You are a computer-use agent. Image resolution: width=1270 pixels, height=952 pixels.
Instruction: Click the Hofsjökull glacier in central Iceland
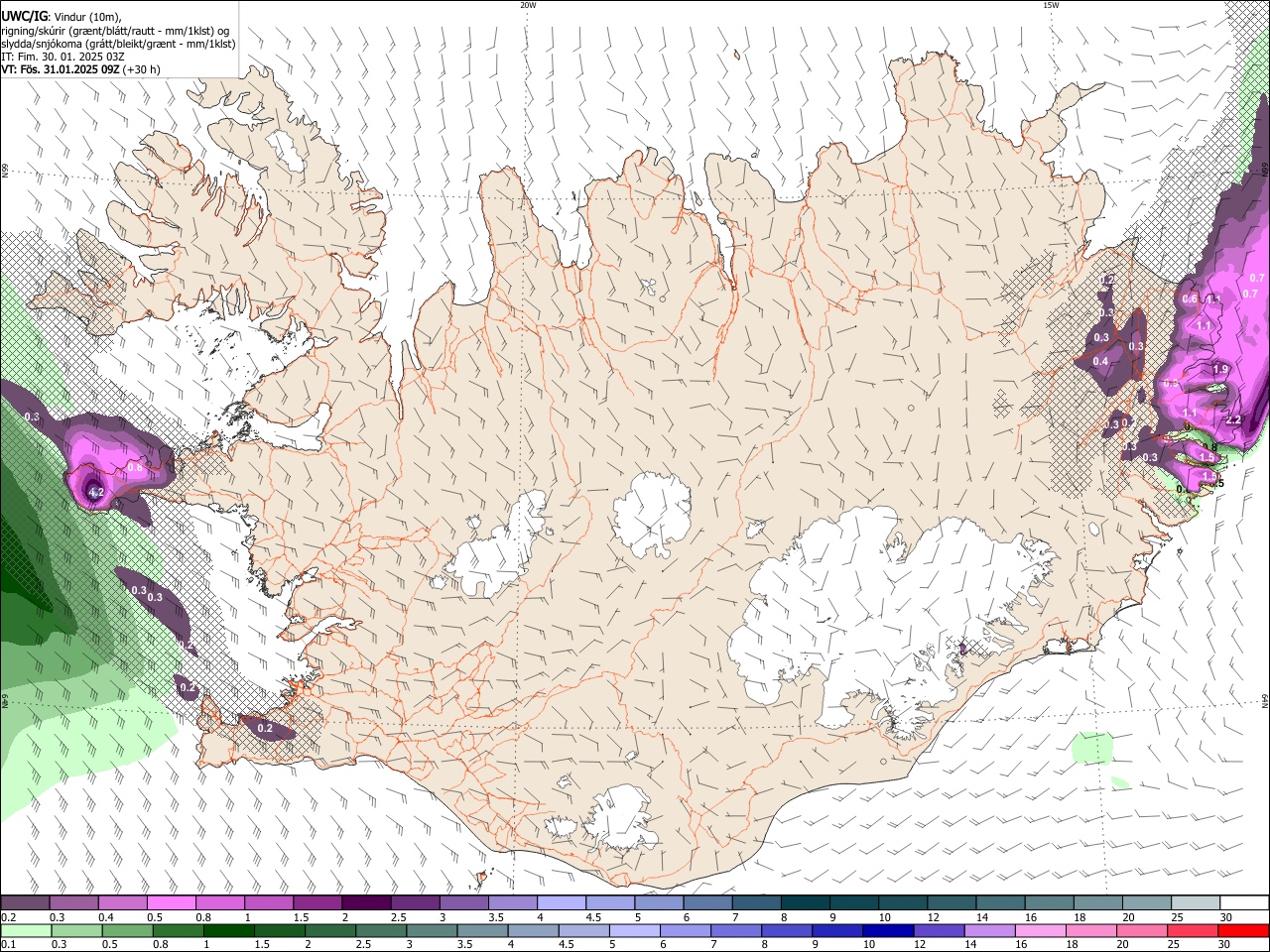tap(652, 511)
